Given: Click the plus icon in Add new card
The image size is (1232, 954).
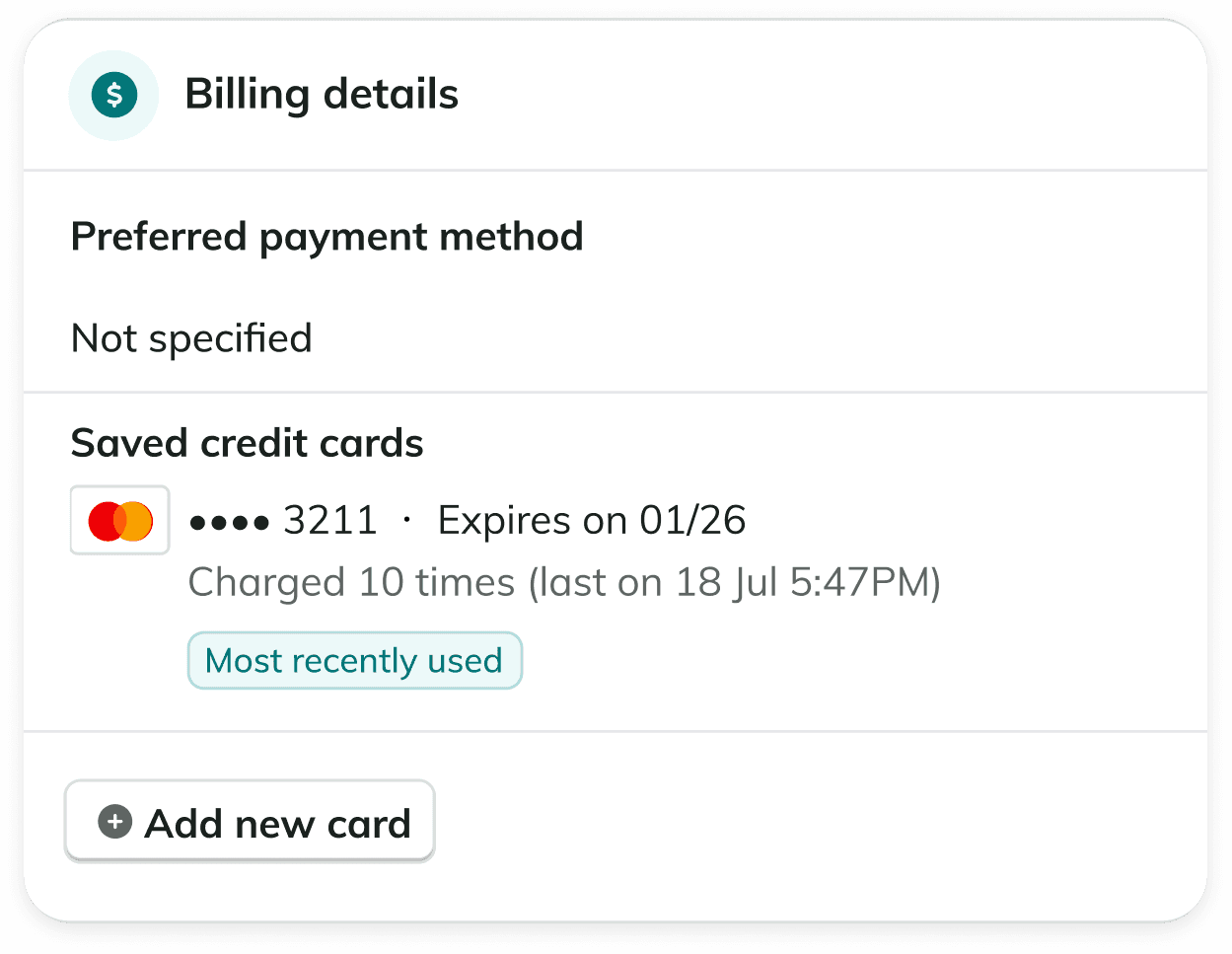Looking at the screenshot, I should 115,822.
